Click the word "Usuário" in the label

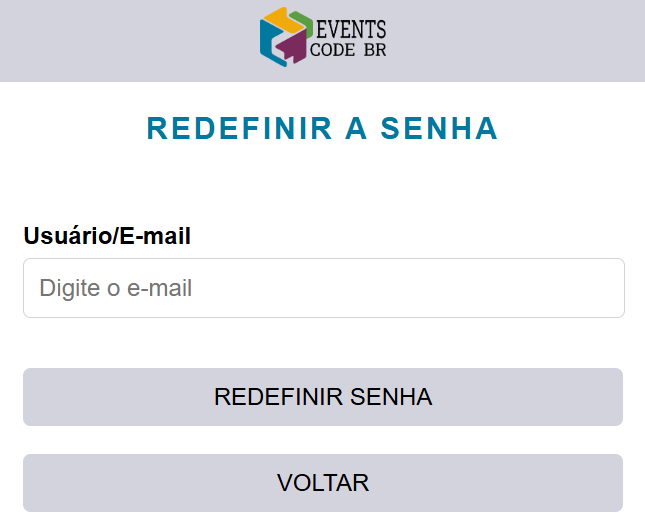pyautogui.click(x=65, y=236)
